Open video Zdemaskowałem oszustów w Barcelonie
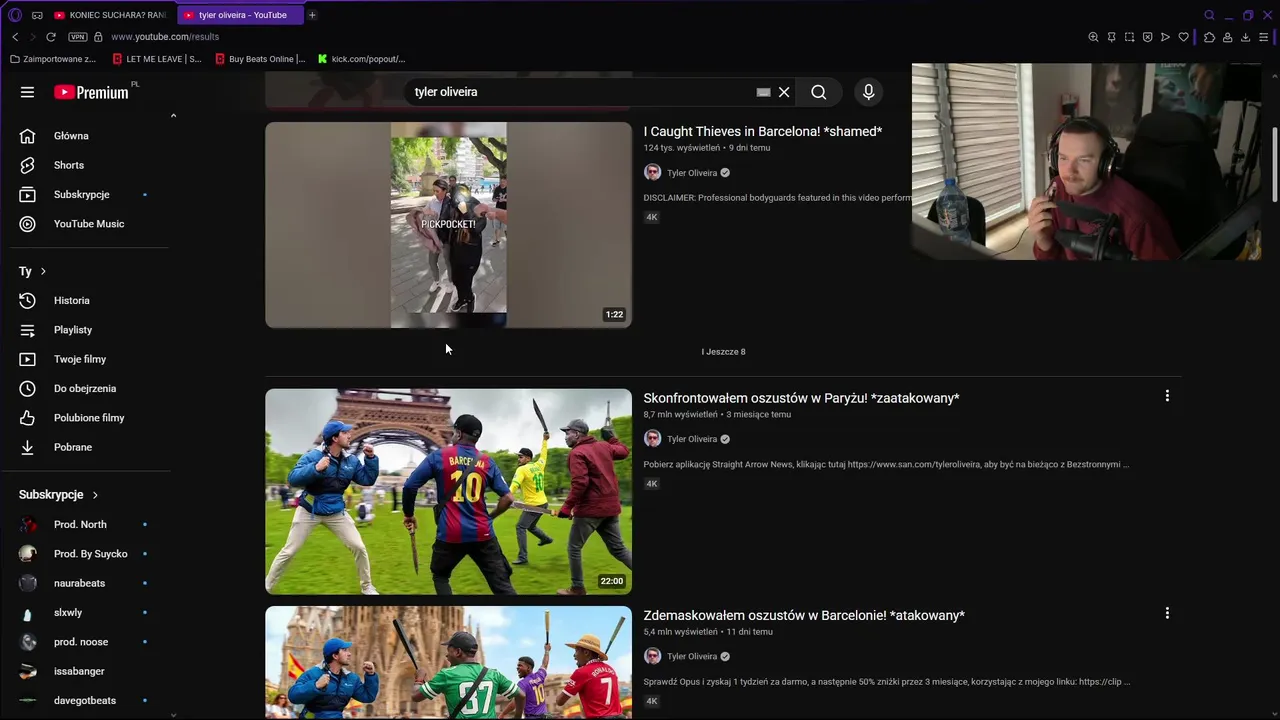The width and height of the screenshot is (1280, 720). pos(804,615)
